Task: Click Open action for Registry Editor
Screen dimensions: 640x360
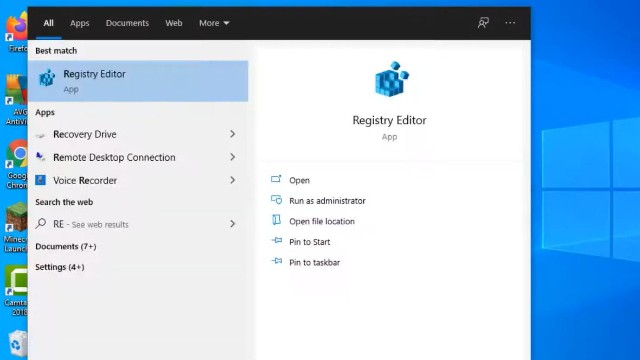Action: tap(299, 180)
